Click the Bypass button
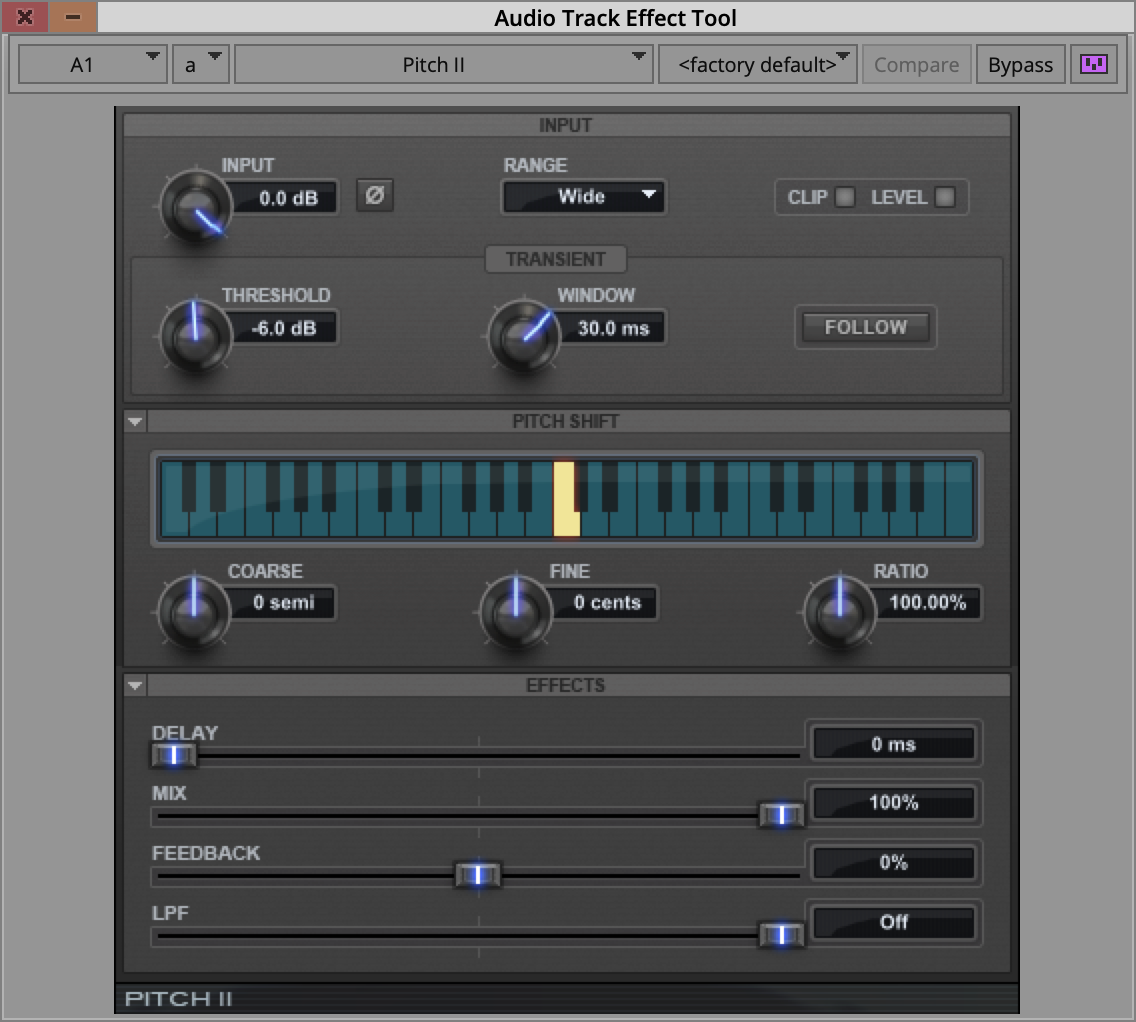Image resolution: width=1136 pixels, height=1022 pixels. 1020,64
